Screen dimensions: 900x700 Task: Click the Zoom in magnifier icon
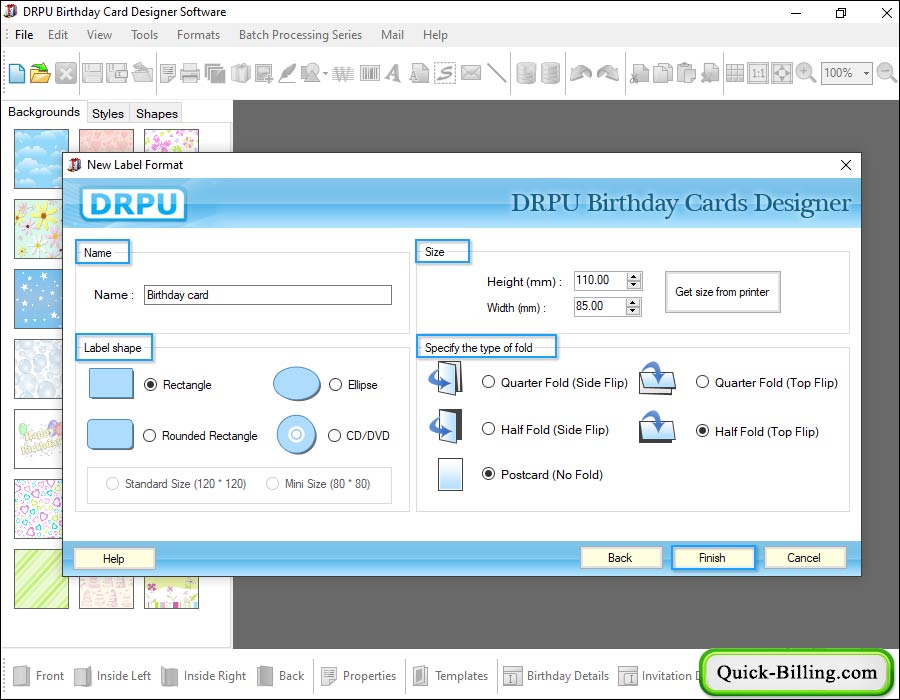click(x=806, y=73)
